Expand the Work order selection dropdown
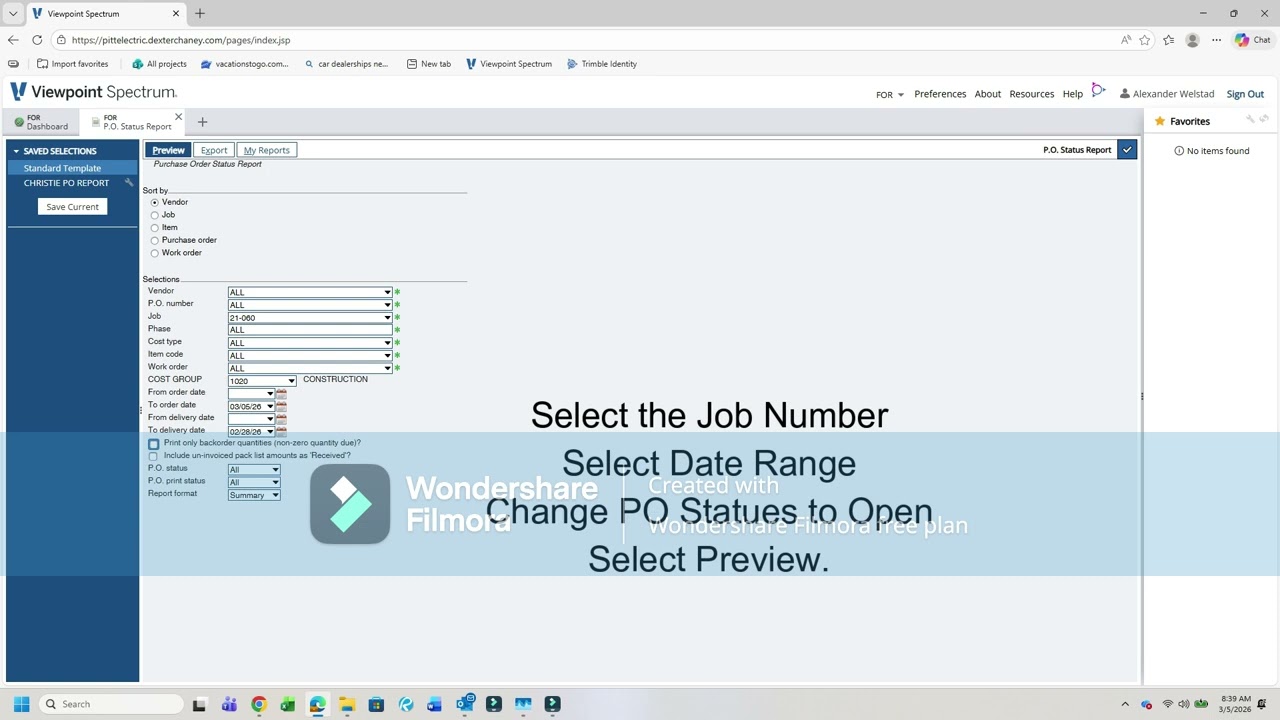The image size is (1280, 720). click(x=387, y=368)
